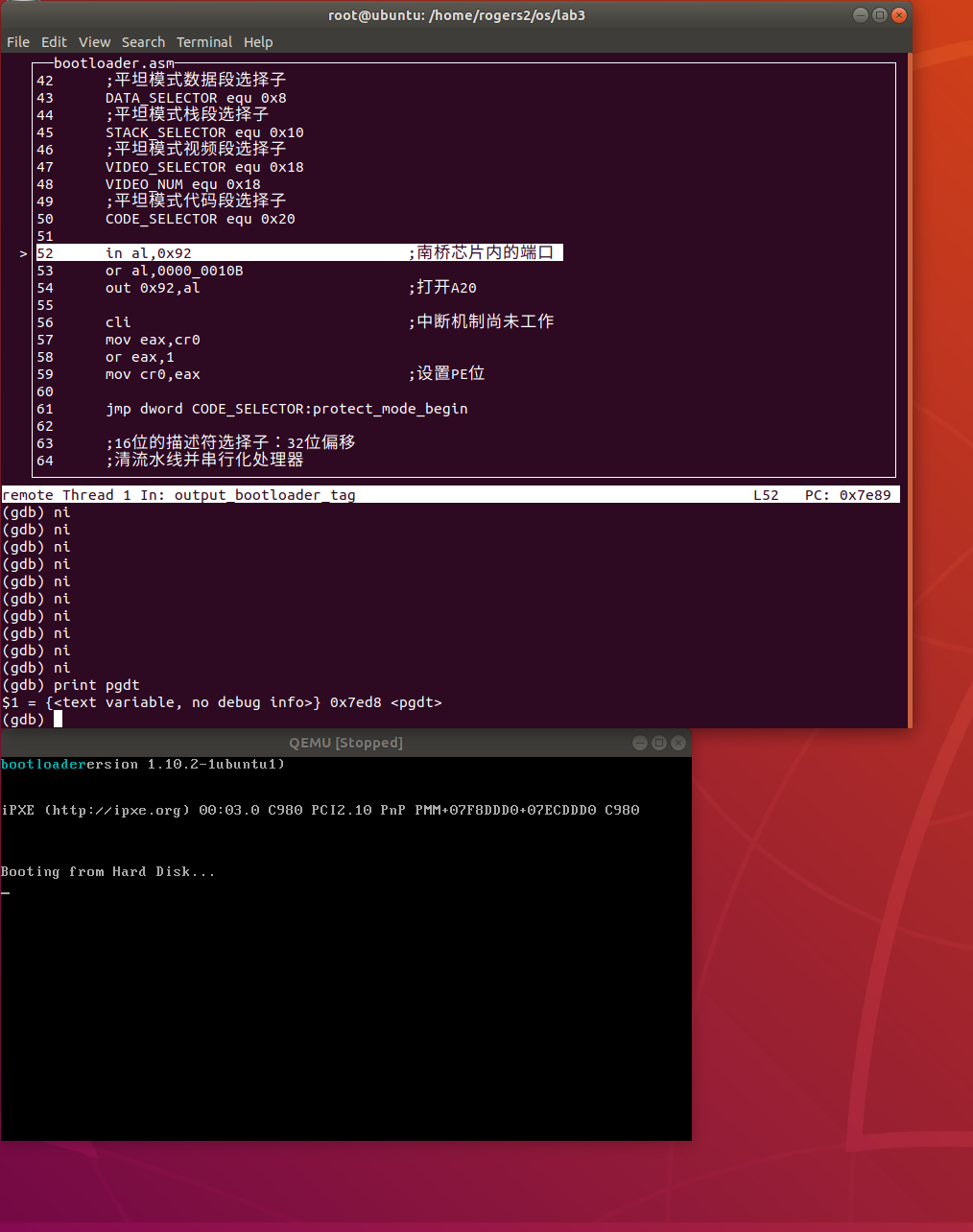973x1232 pixels.
Task: Maximize the root@ubuntu terminal window
Action: [879, 15]
